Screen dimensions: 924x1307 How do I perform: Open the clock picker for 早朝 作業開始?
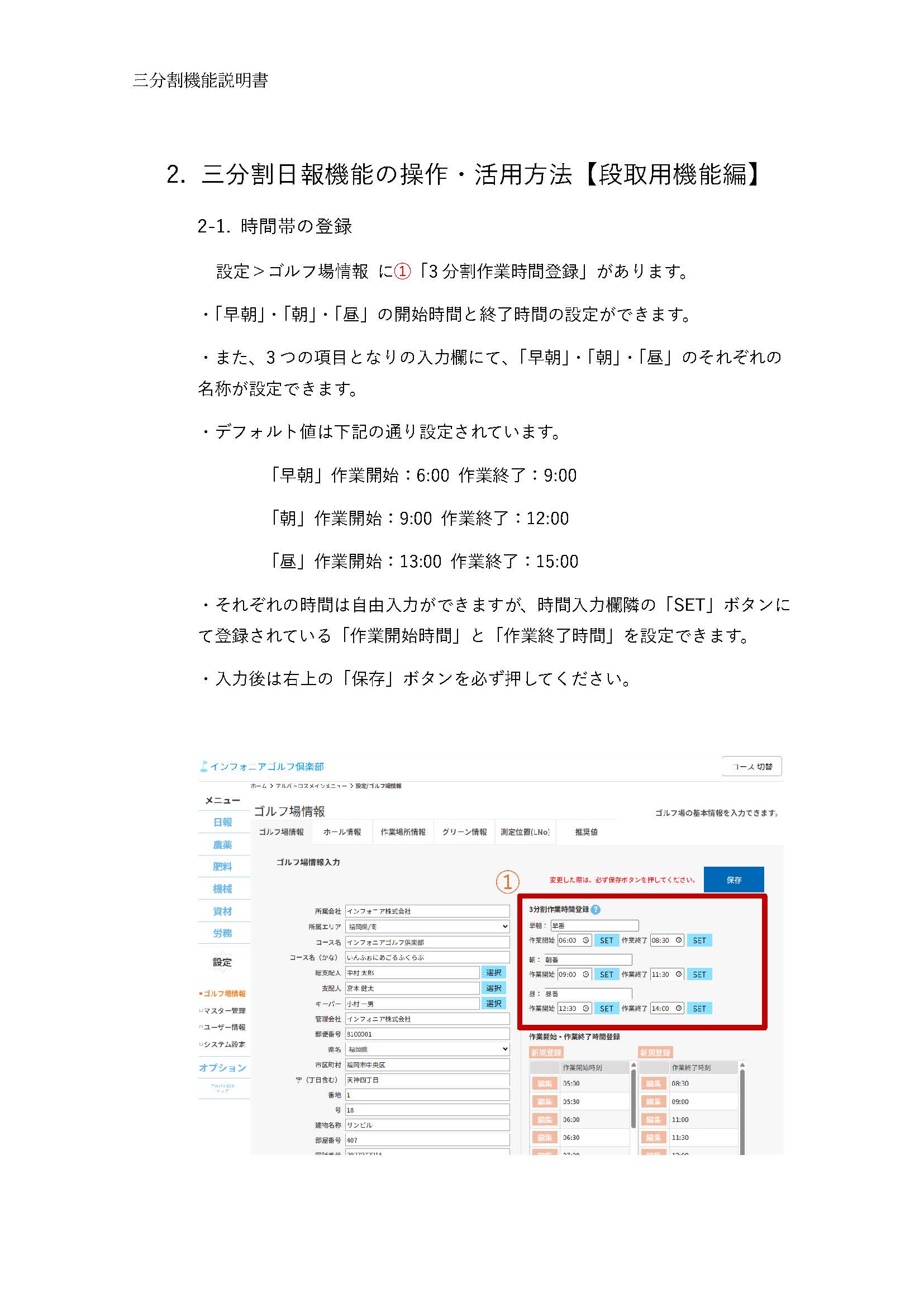click(x=587, y=940)
